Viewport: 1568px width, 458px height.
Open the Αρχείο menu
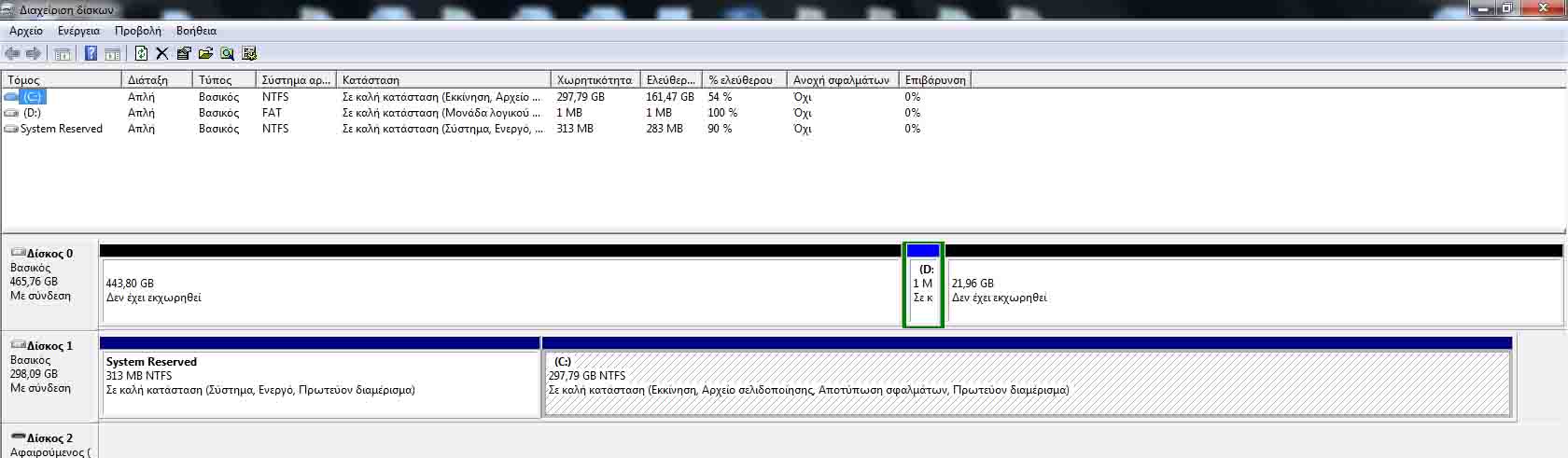(26, 31)
